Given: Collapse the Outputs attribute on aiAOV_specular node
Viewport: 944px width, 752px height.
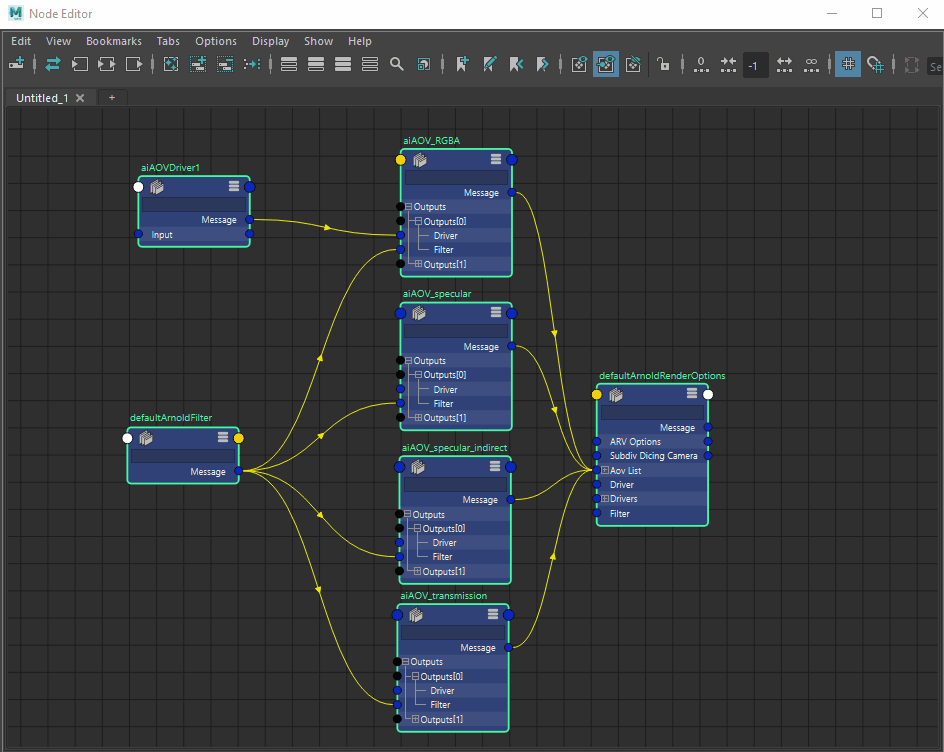Looking at the screenshot, I should (408, 361).
